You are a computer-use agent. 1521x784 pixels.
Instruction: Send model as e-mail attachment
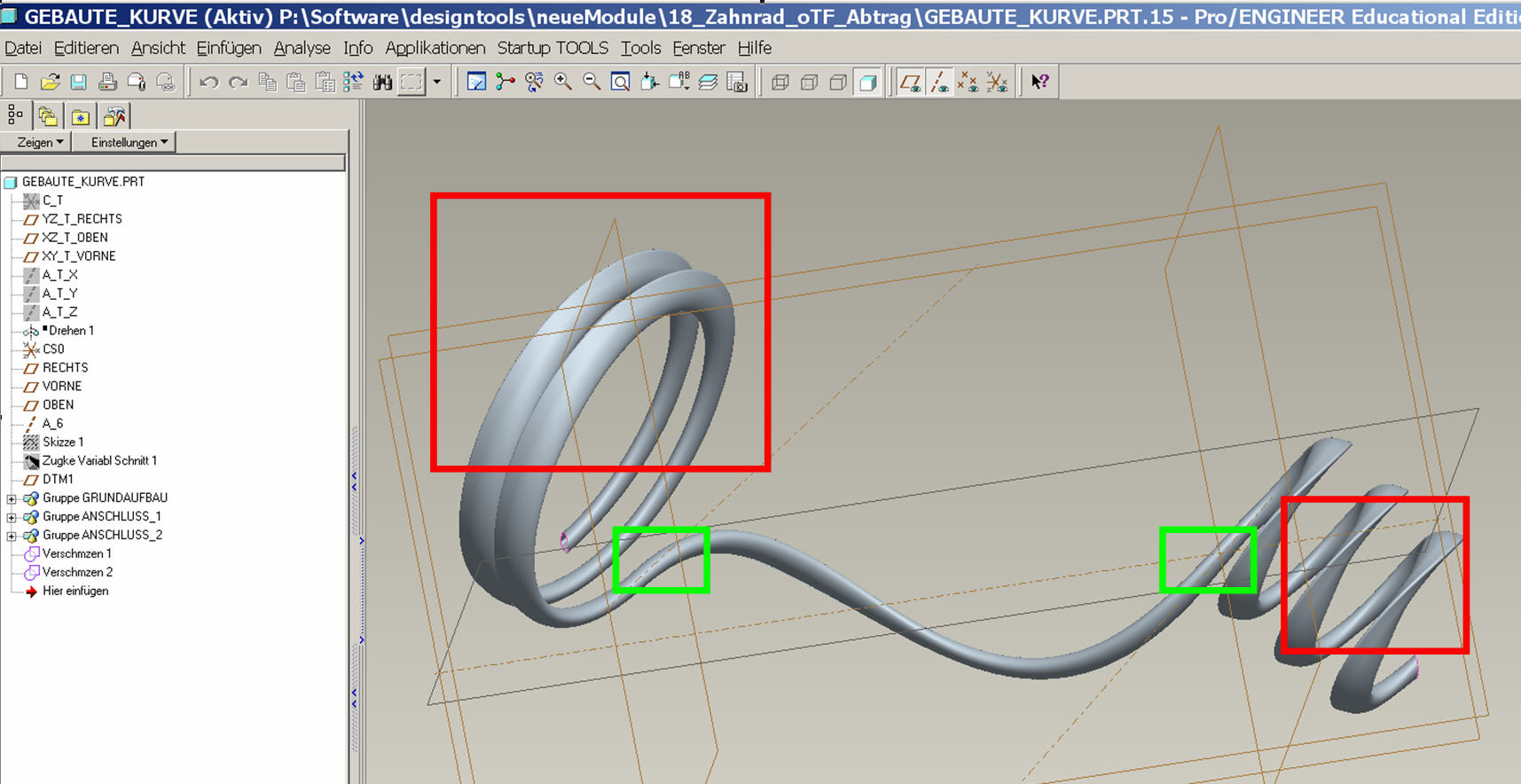click(137, 82)
